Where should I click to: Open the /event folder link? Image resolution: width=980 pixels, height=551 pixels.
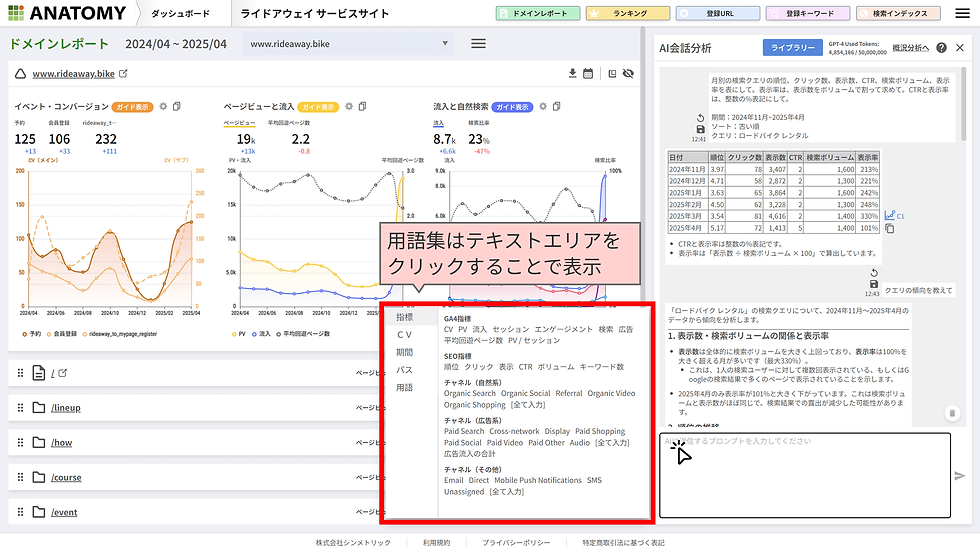click(64, 512)
